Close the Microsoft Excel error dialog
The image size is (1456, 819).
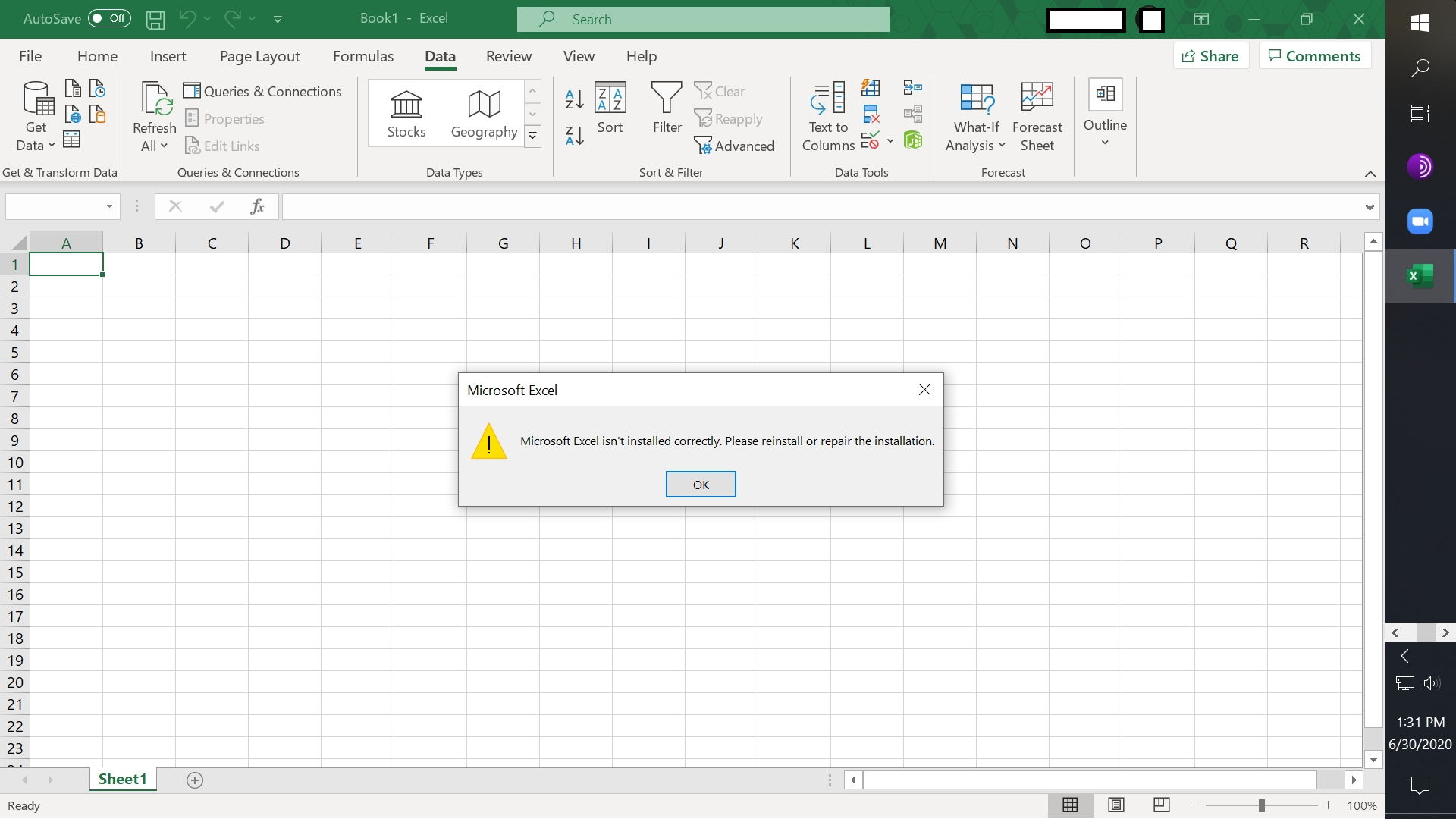coord(924,390)
